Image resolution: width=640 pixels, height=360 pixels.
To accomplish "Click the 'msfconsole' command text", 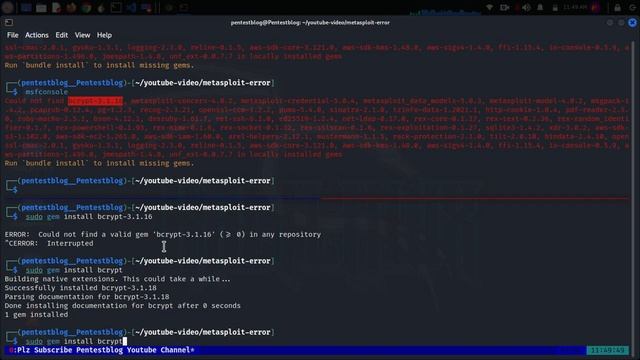I will tap(47, 92).
